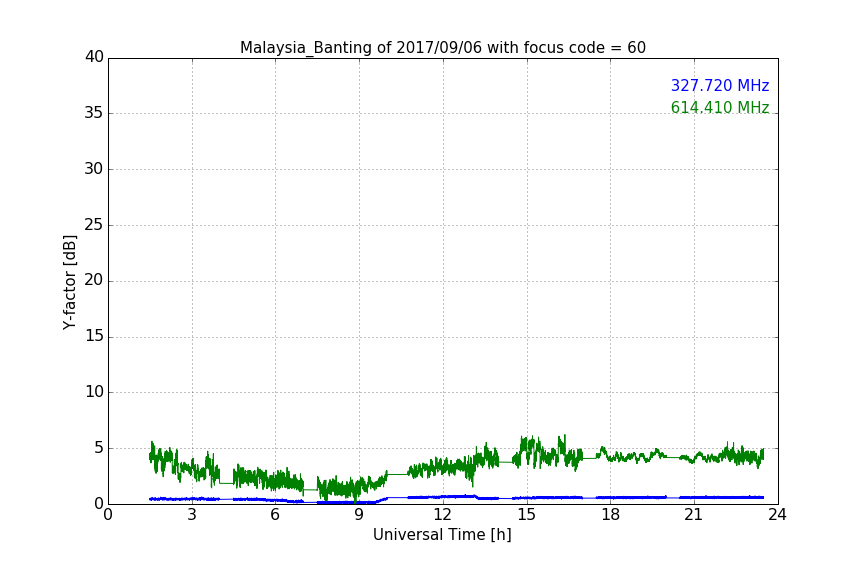Click the y-axis tick label 35
Image resolution: width=864 pixels, height=576 pixels.
[x=94, y=113]
